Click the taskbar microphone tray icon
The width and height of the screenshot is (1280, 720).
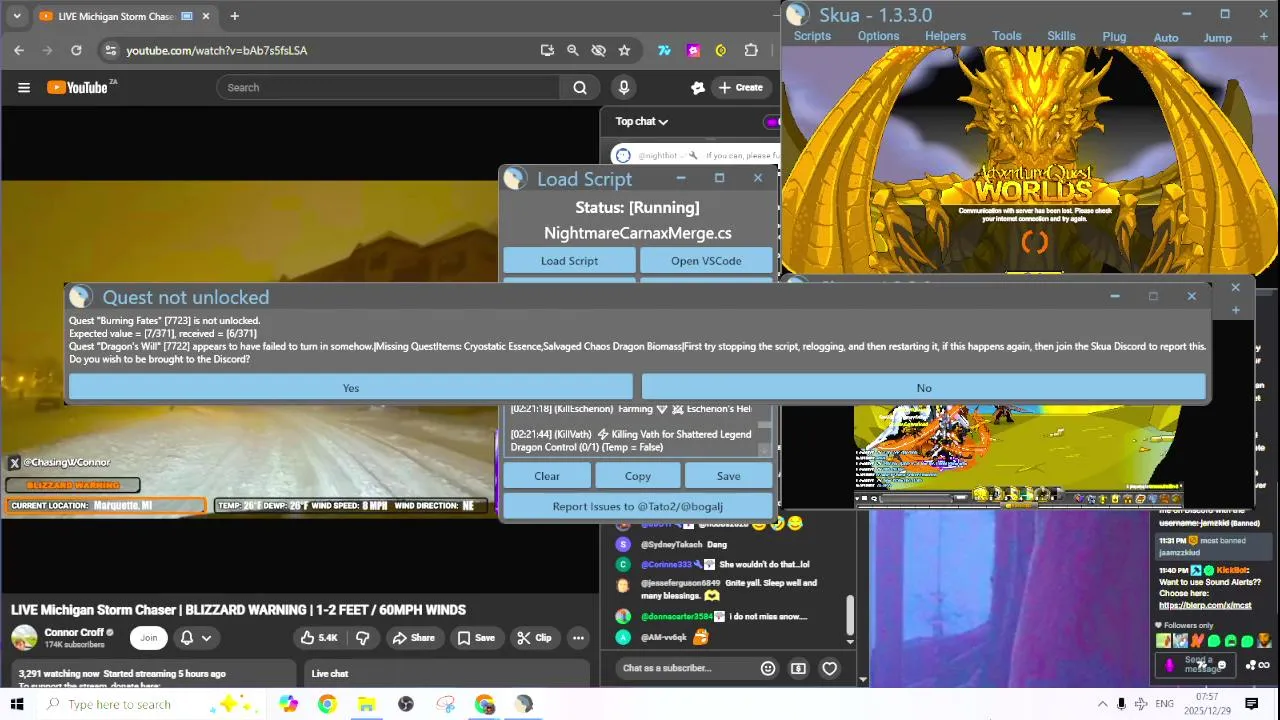click(x=1121, y=704)
